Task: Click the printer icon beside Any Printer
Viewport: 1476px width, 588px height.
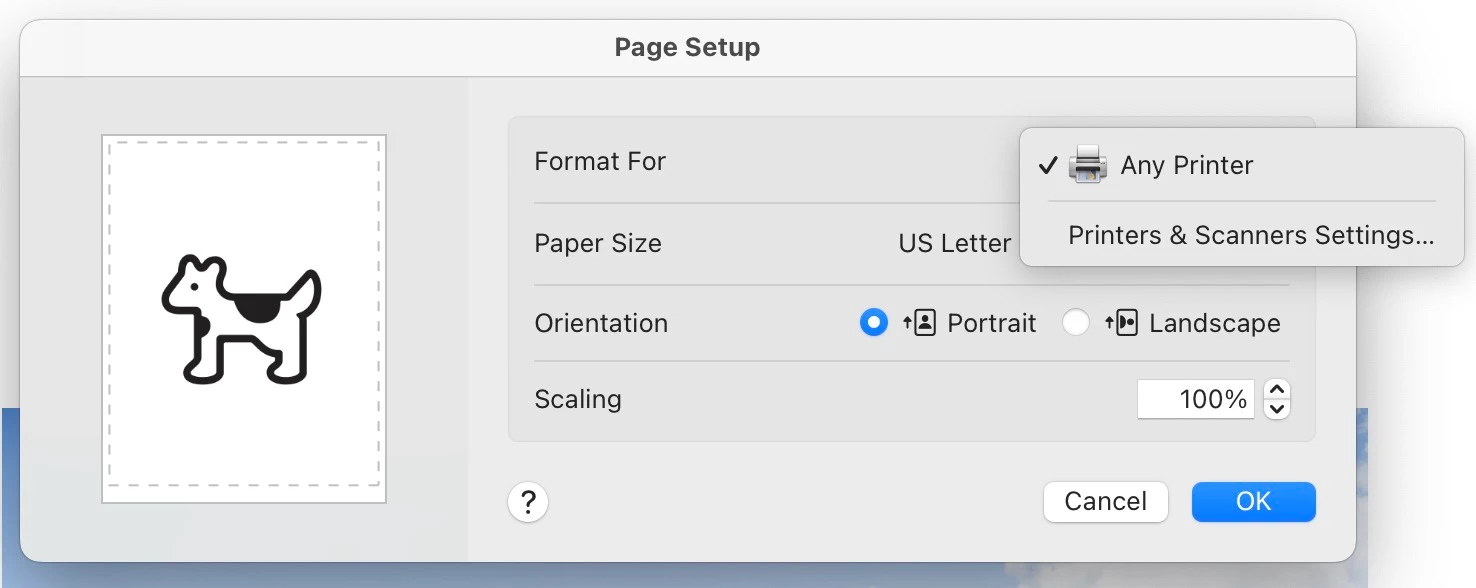Action: [x=1087, y=165]
